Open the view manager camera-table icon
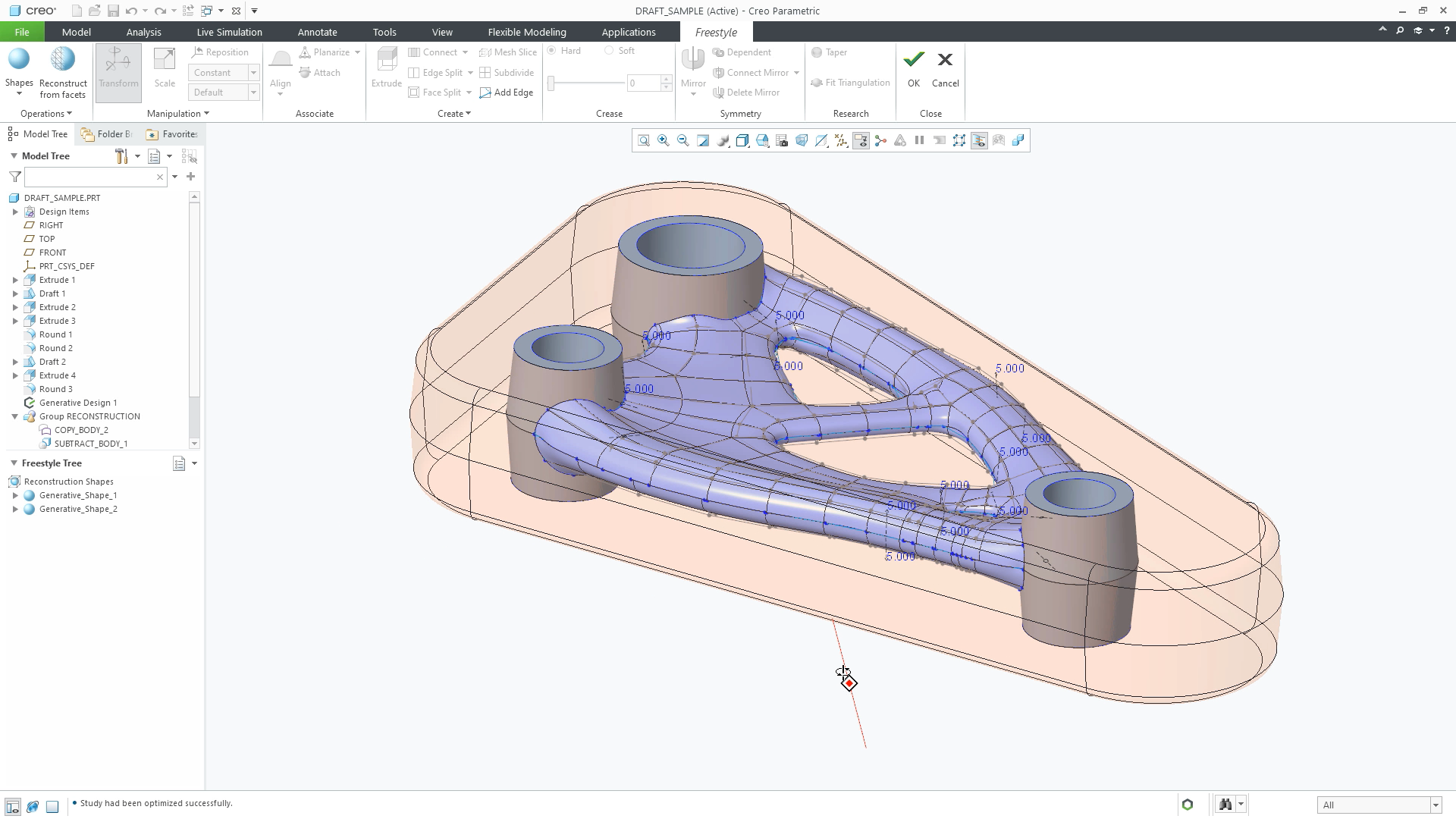The height and width of the screenshot is (819, 1456). [782, 140]
